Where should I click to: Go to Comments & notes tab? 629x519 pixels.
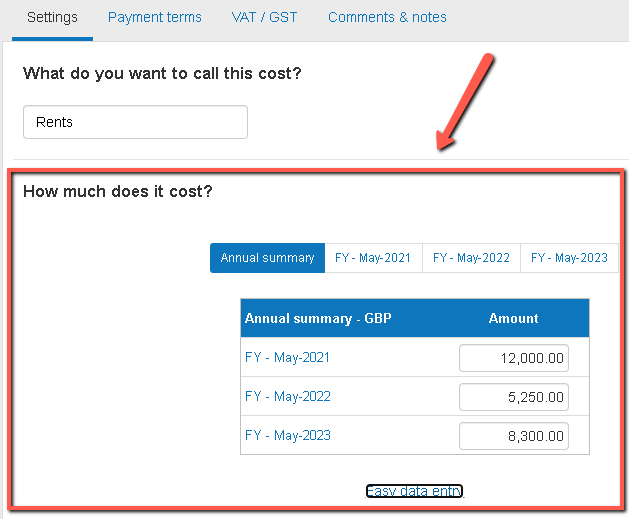[x=387, y=18]
